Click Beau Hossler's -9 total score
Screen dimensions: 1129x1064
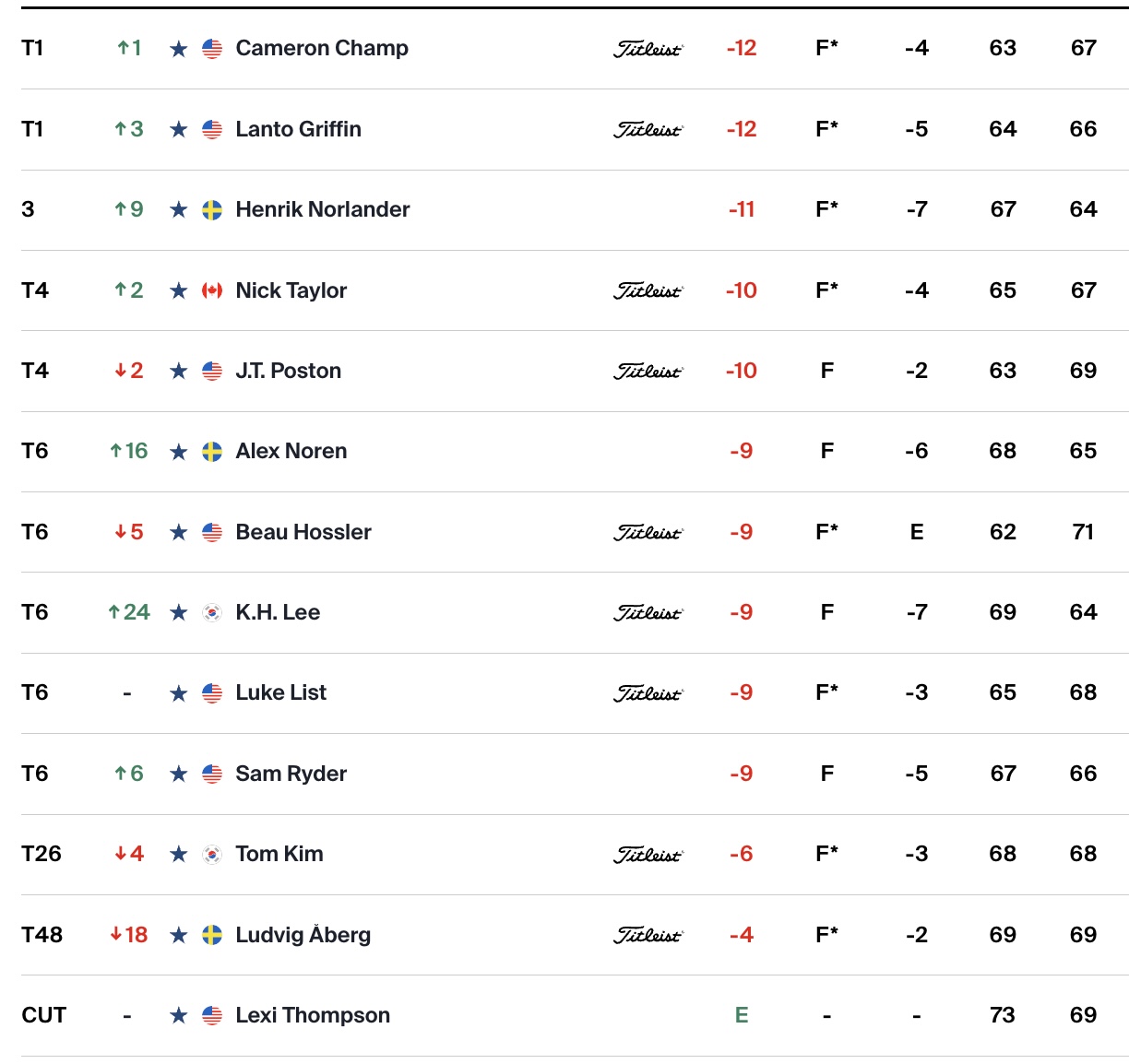pyautogui.click(x=742, y=532)
